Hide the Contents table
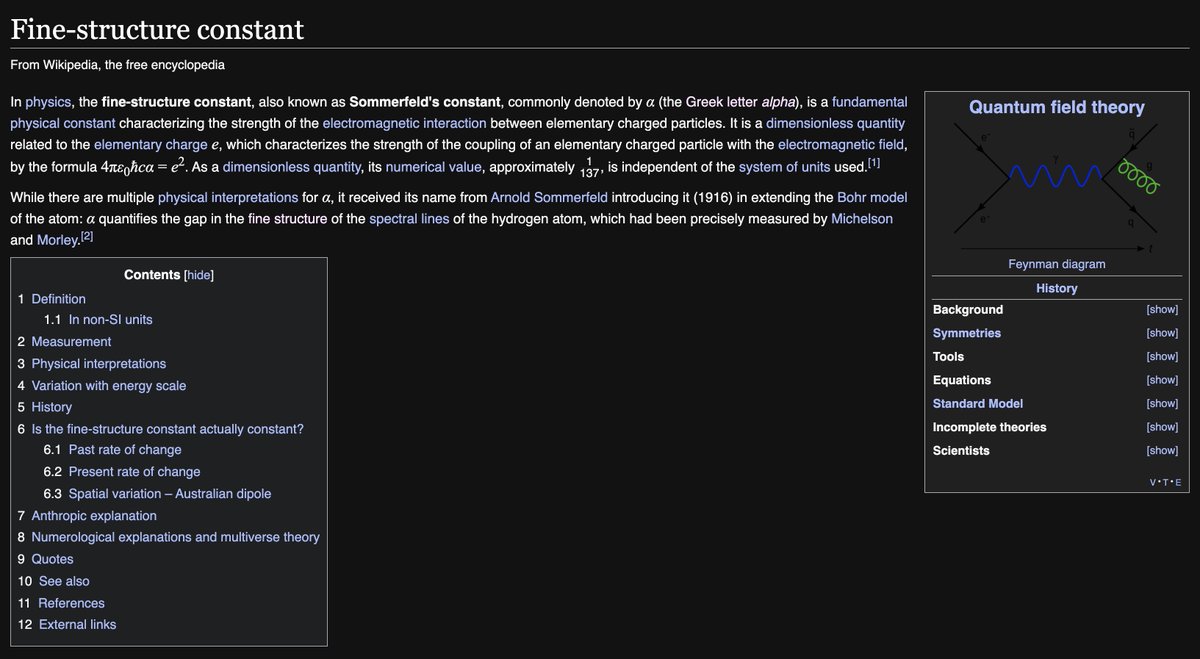The image size is (1200, 659). tap(198, 275)
